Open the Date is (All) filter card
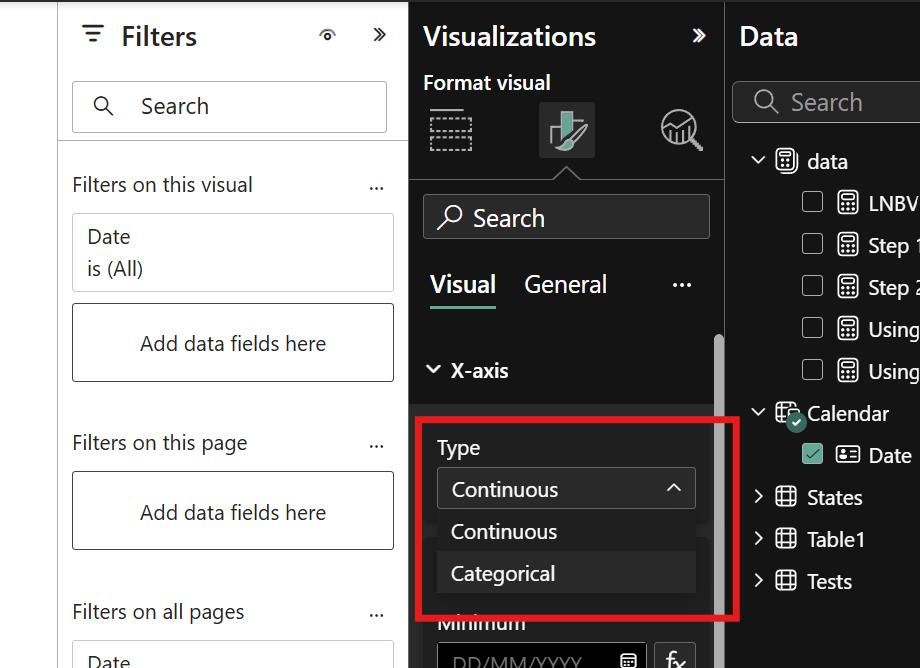The width and height of the screenshot is (920, 668). tap(233, 253)
